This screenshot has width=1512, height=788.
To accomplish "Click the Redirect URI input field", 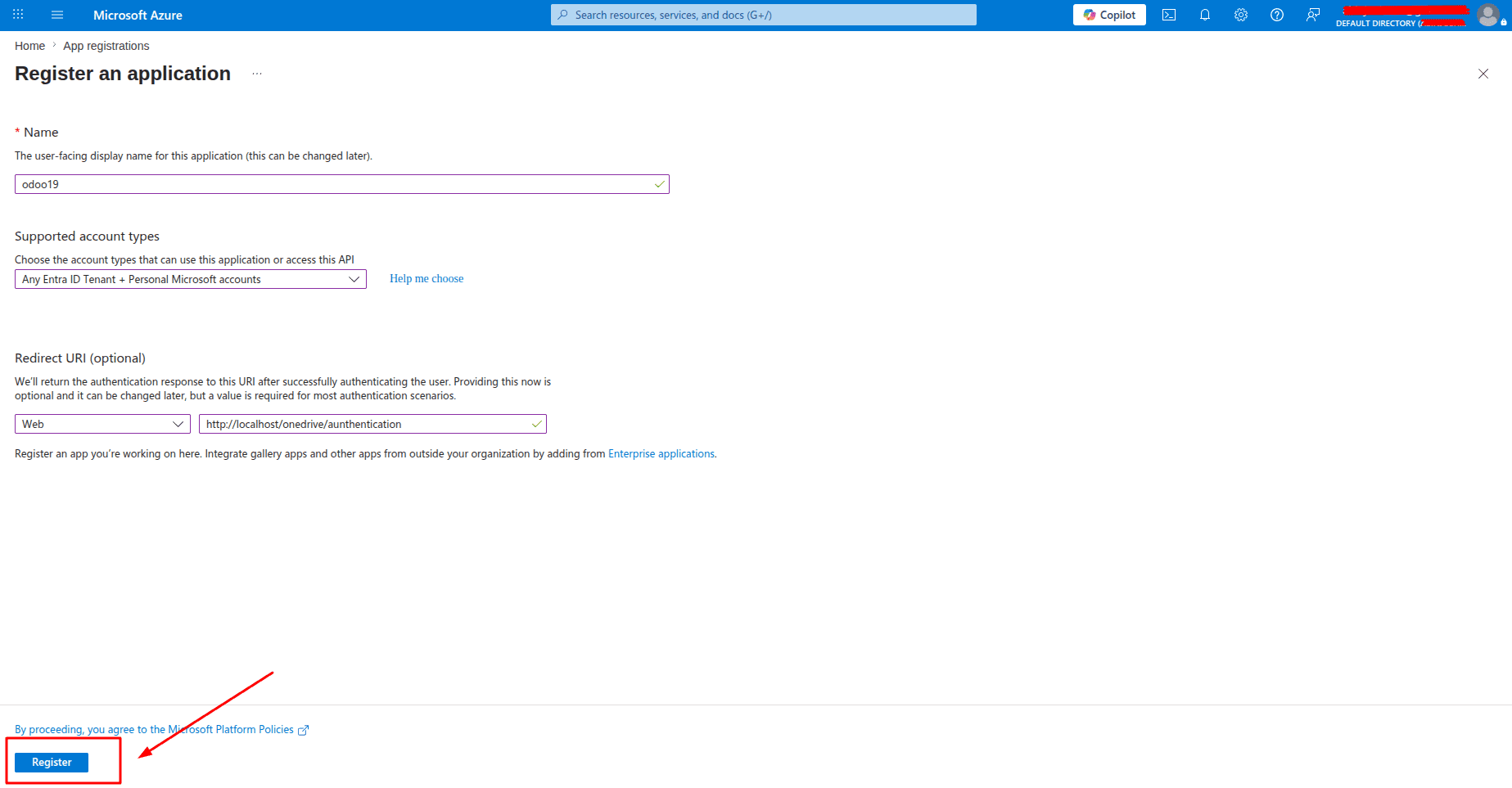I will [372, 424].
